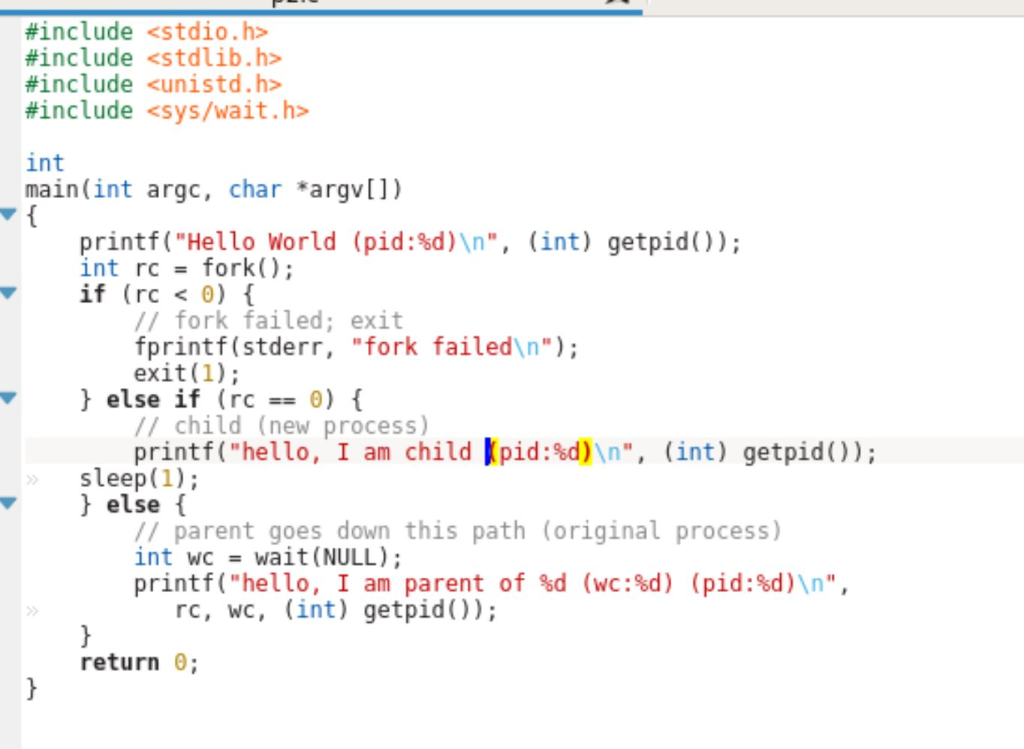Close the p2.c file via its X
The image size is (1024, 749).
click(616, 3)
